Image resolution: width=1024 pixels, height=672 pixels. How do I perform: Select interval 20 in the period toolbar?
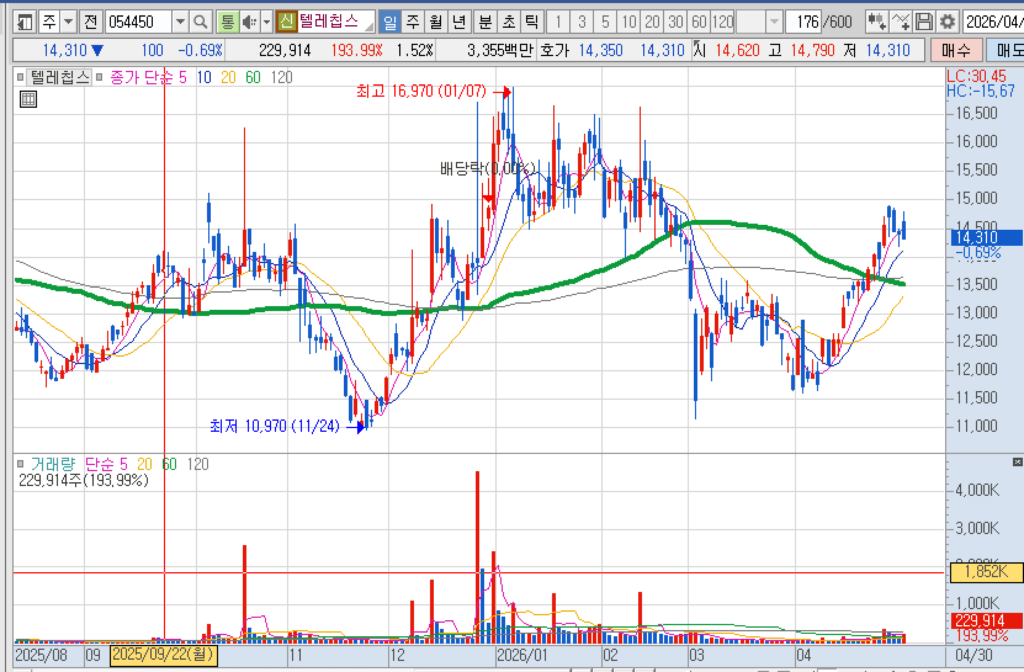click(x=652, y=22)
